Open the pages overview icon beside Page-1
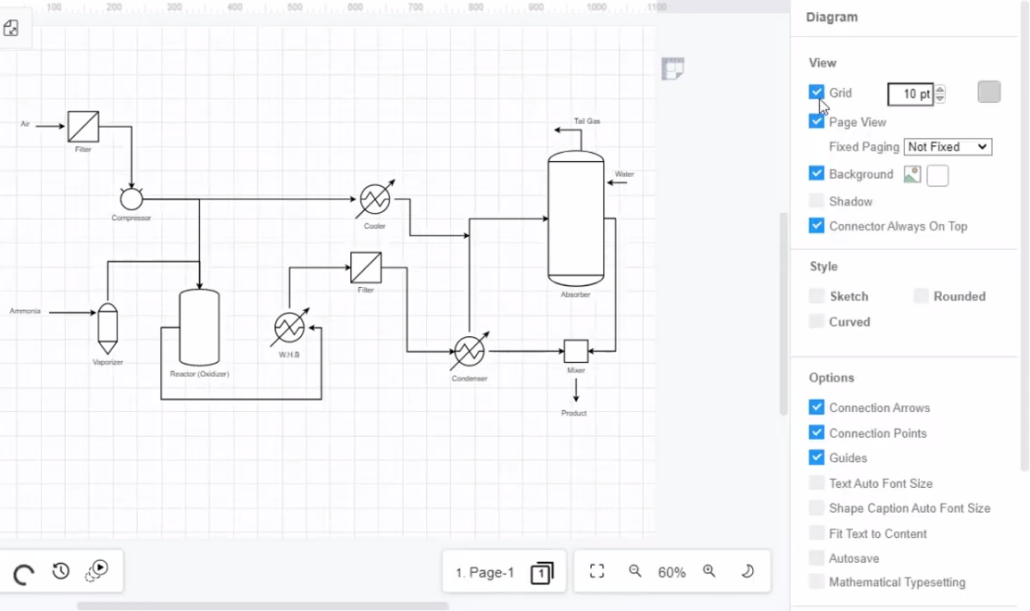1030x611 pixels. (541, 572)
